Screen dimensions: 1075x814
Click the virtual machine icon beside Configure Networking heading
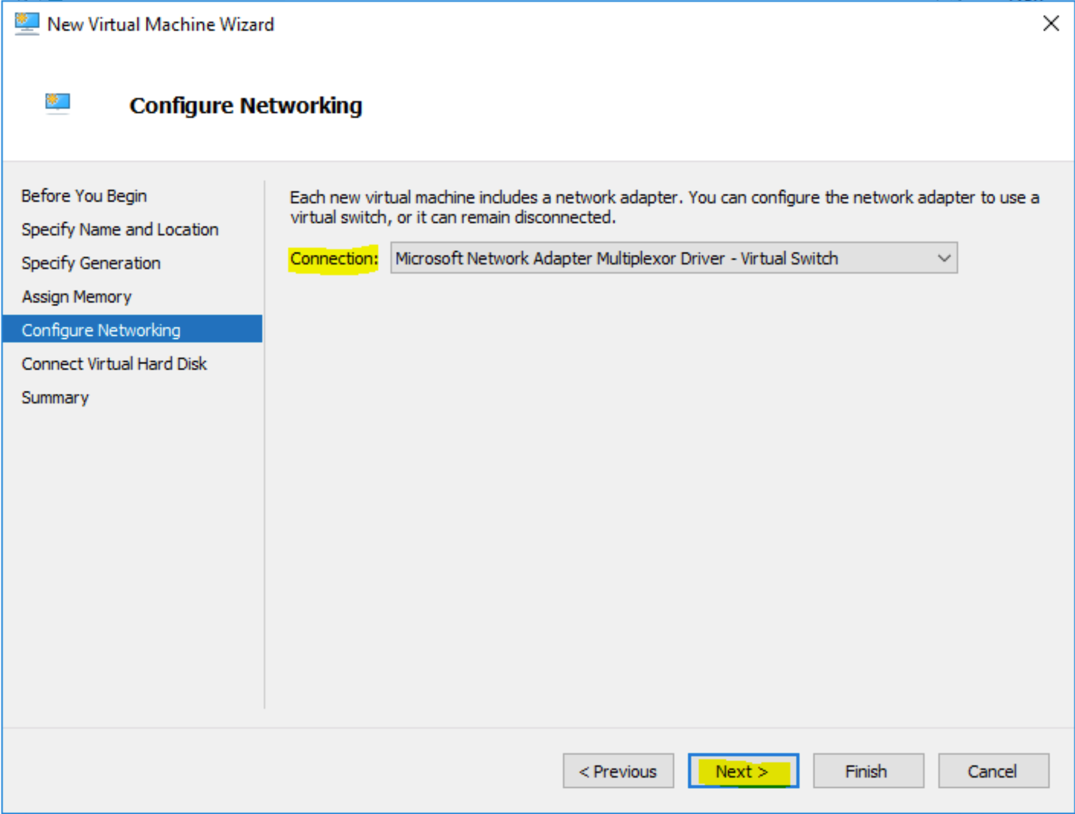point(58,104)
